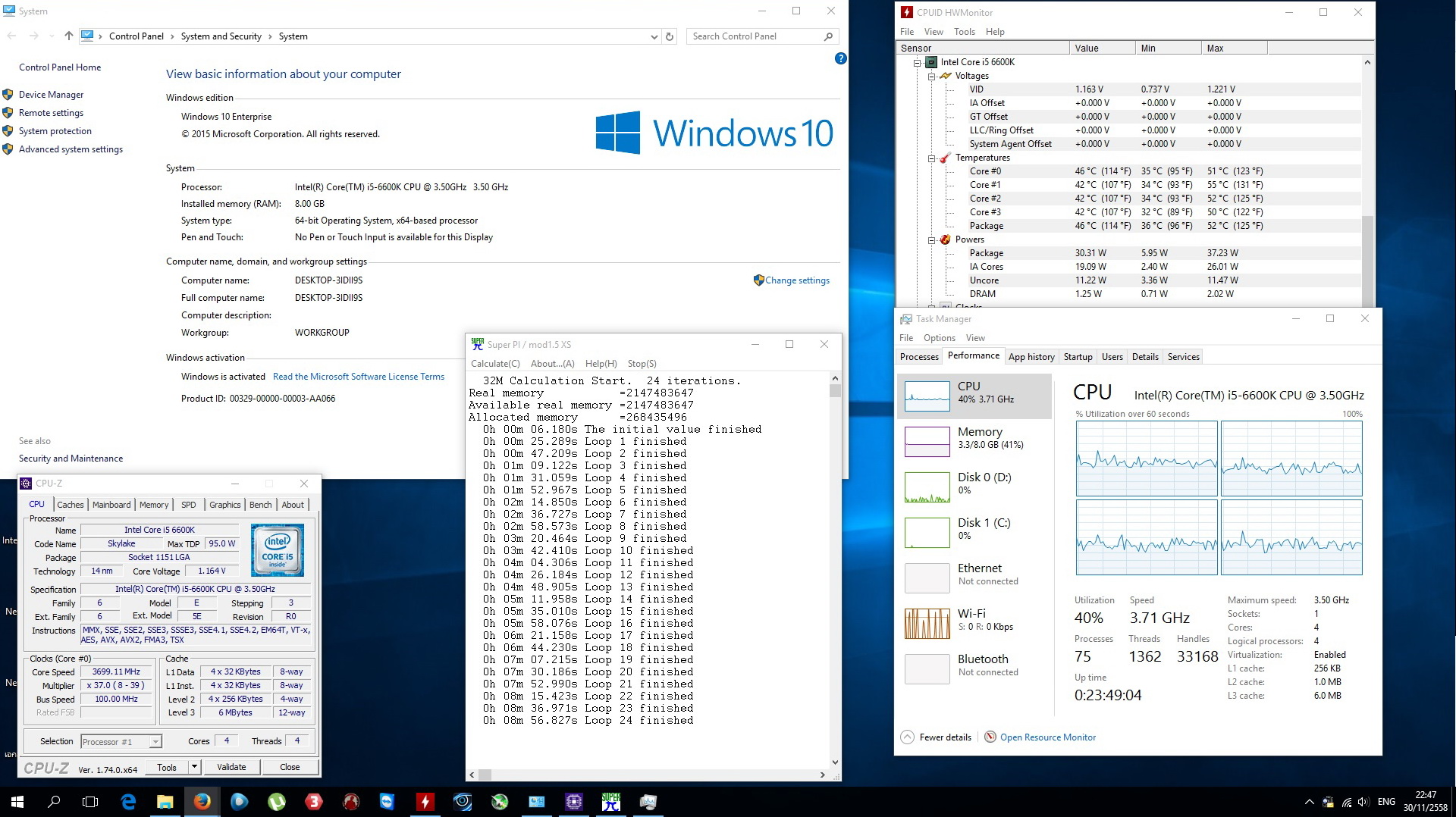The width and height of the screenshot is (1456, 817).
Task: Switch to the Startup tab in Task Manager
Action: [x=1078, y=357]
